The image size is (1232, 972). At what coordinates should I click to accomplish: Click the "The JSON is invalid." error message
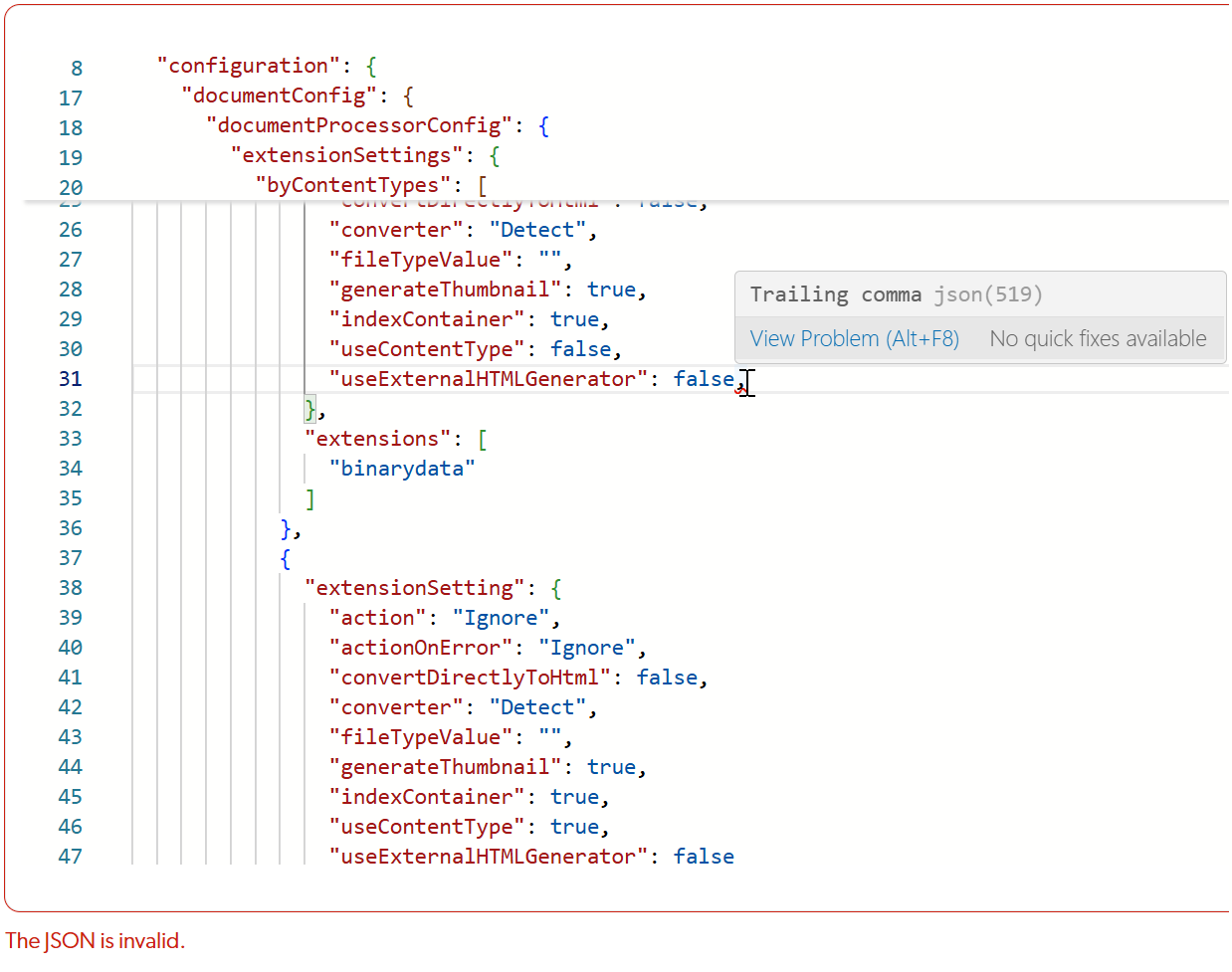tap(96, 940)
